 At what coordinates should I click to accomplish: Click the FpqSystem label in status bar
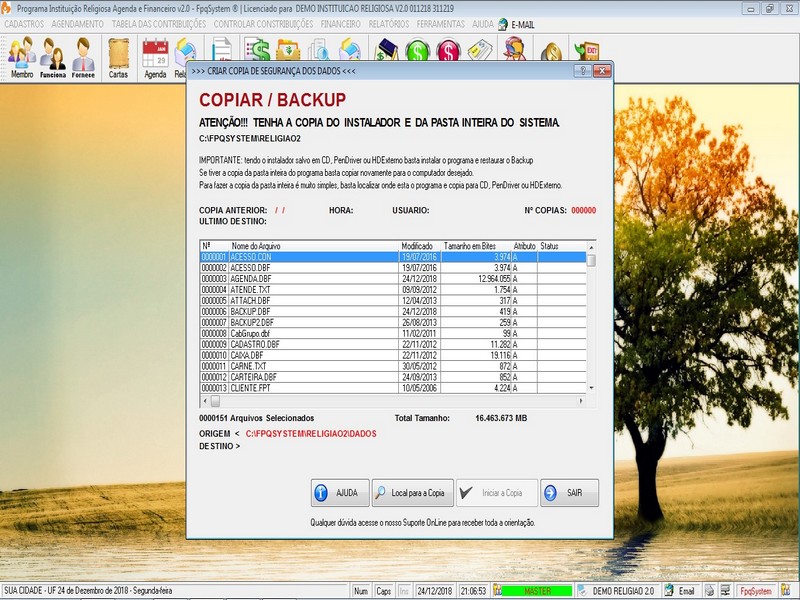756,591
